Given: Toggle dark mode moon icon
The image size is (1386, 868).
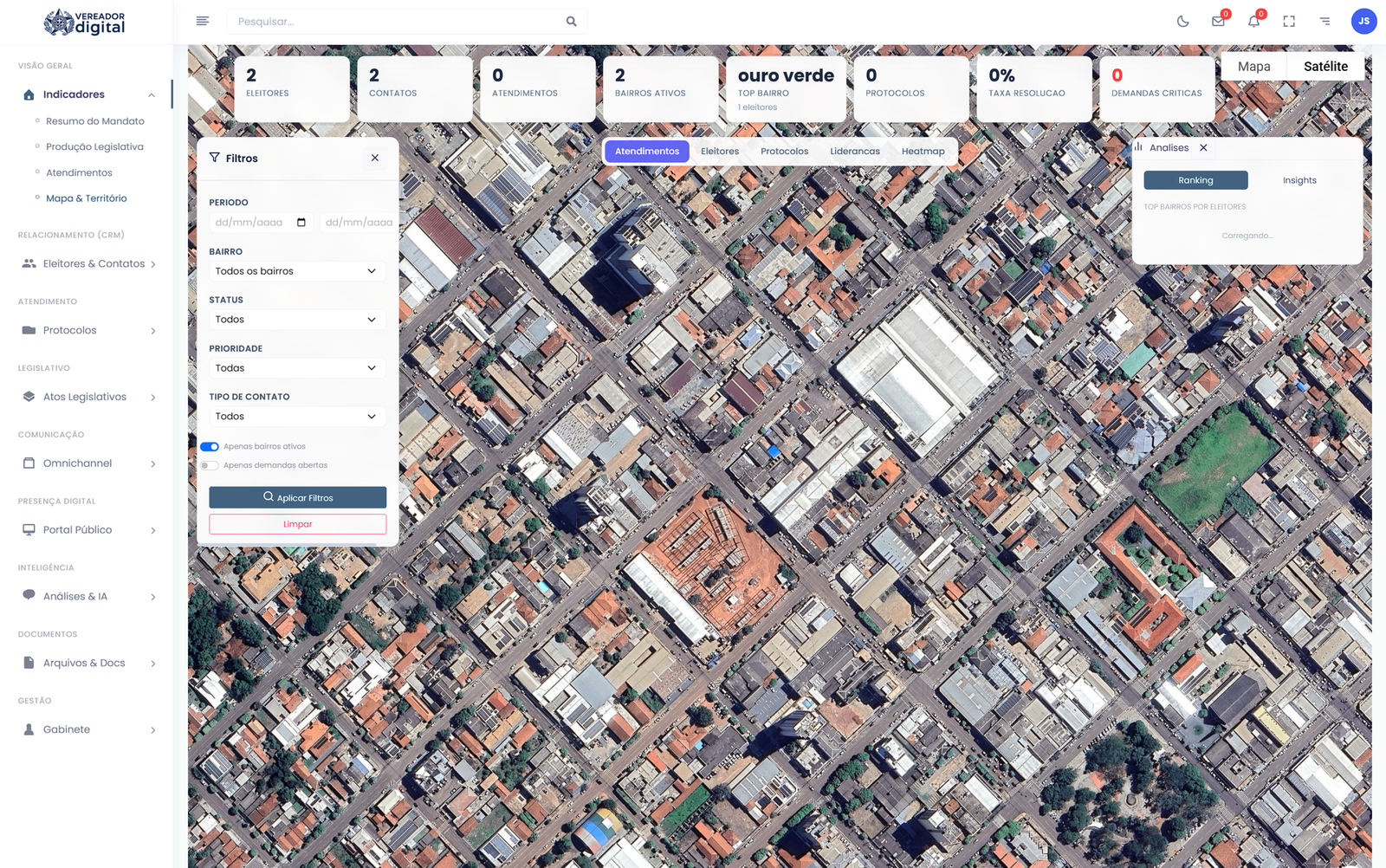Looking at the screenshot, I should coord(1182,22).
